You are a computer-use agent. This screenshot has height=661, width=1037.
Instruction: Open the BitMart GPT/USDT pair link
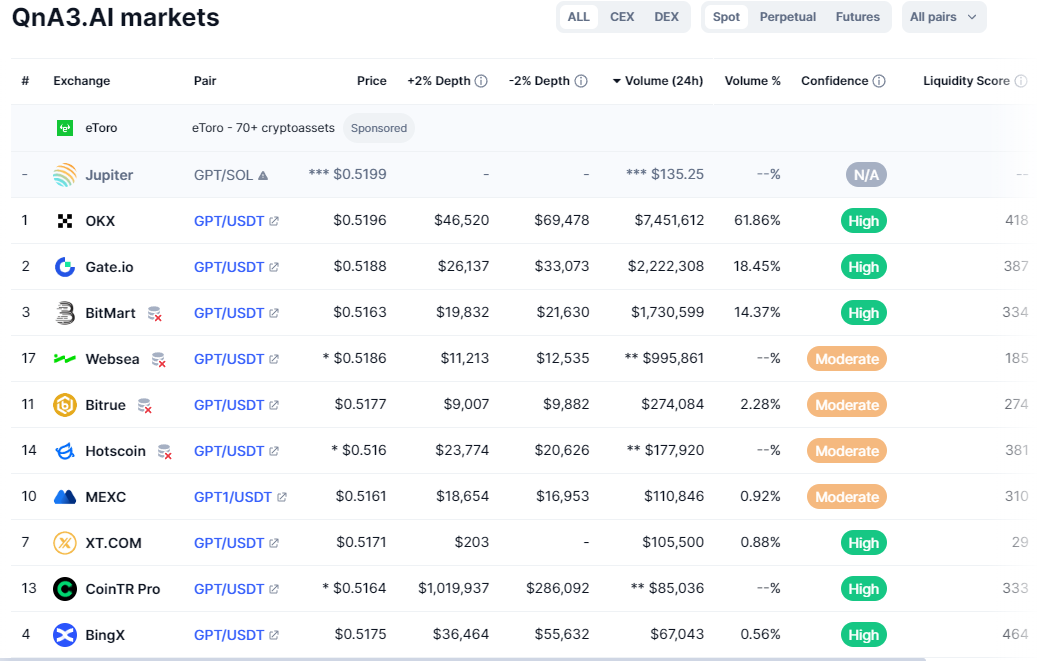point(229,313)
